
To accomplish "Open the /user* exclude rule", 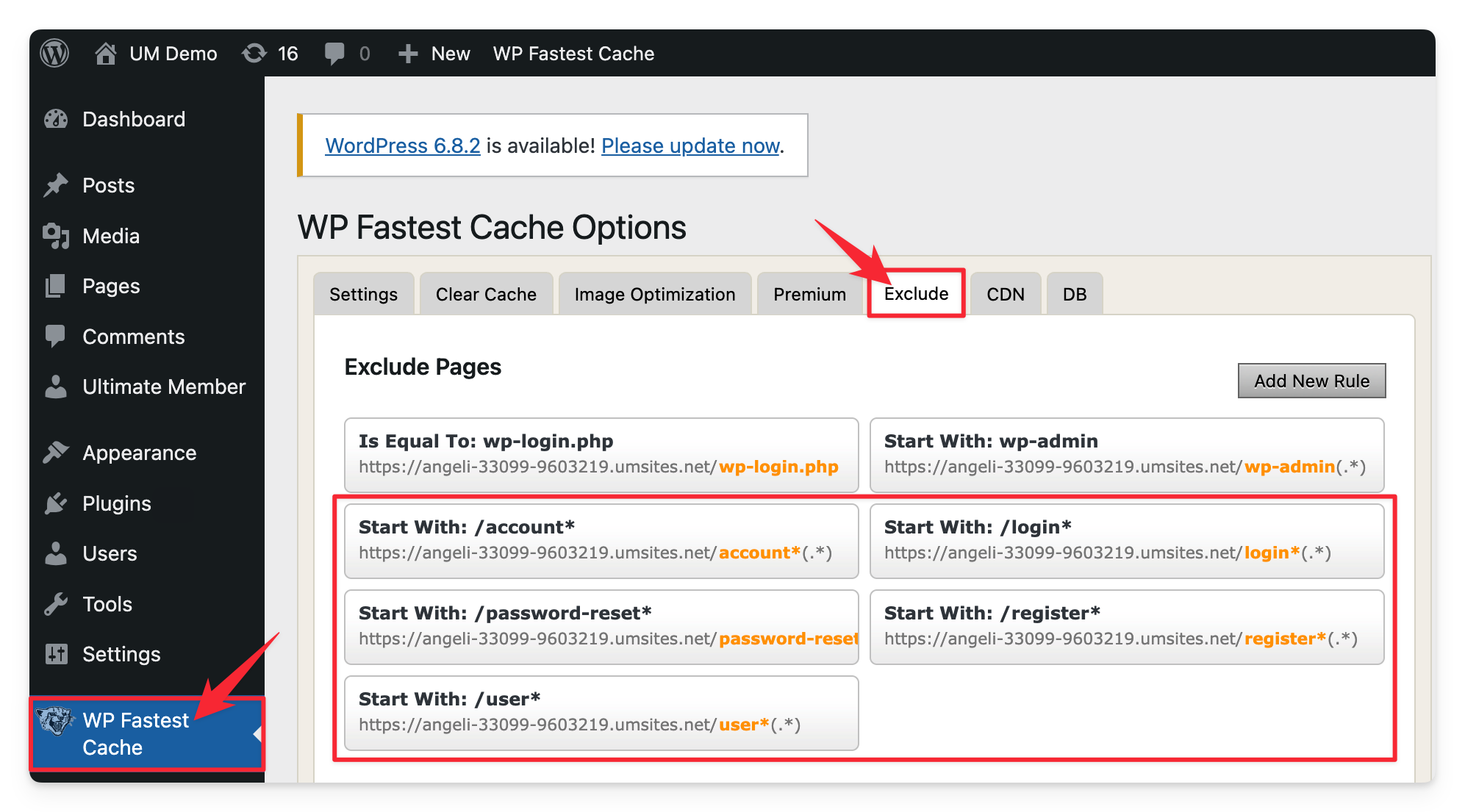I will coord(601,713).
